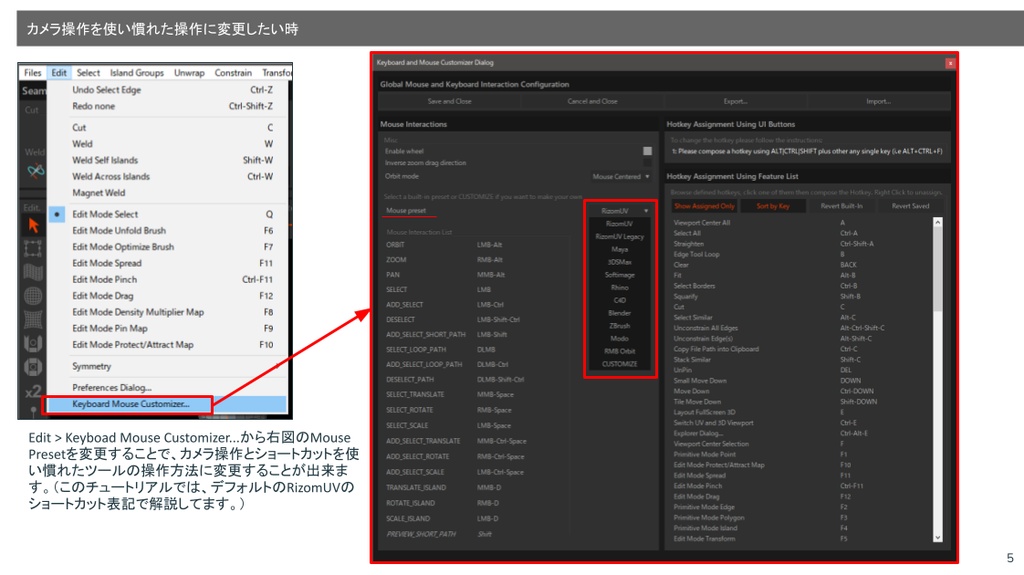Close the Keyboard and Mouse Customizer Dialog
Screen dimensions: 1024x575
950,63
